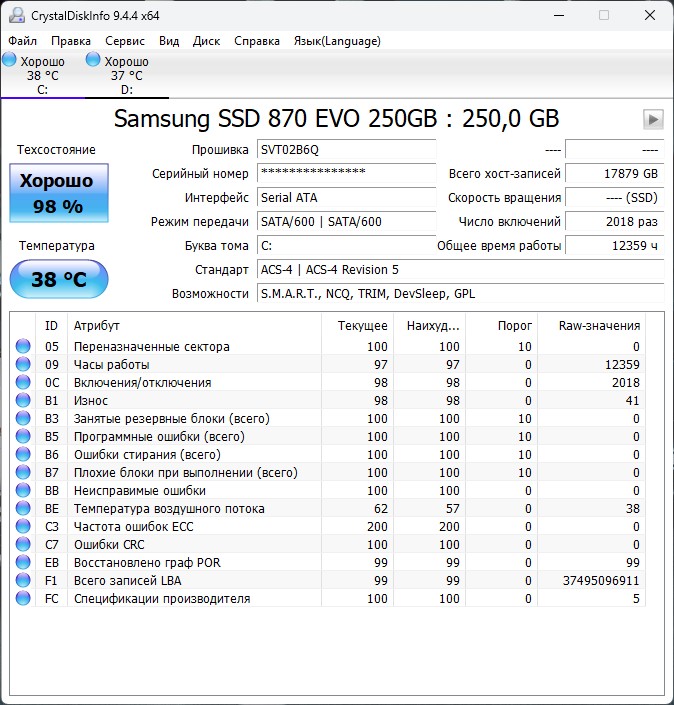
Task: Select the Восстановлено граф POR attribute name
Action: [x=147, y=562]
